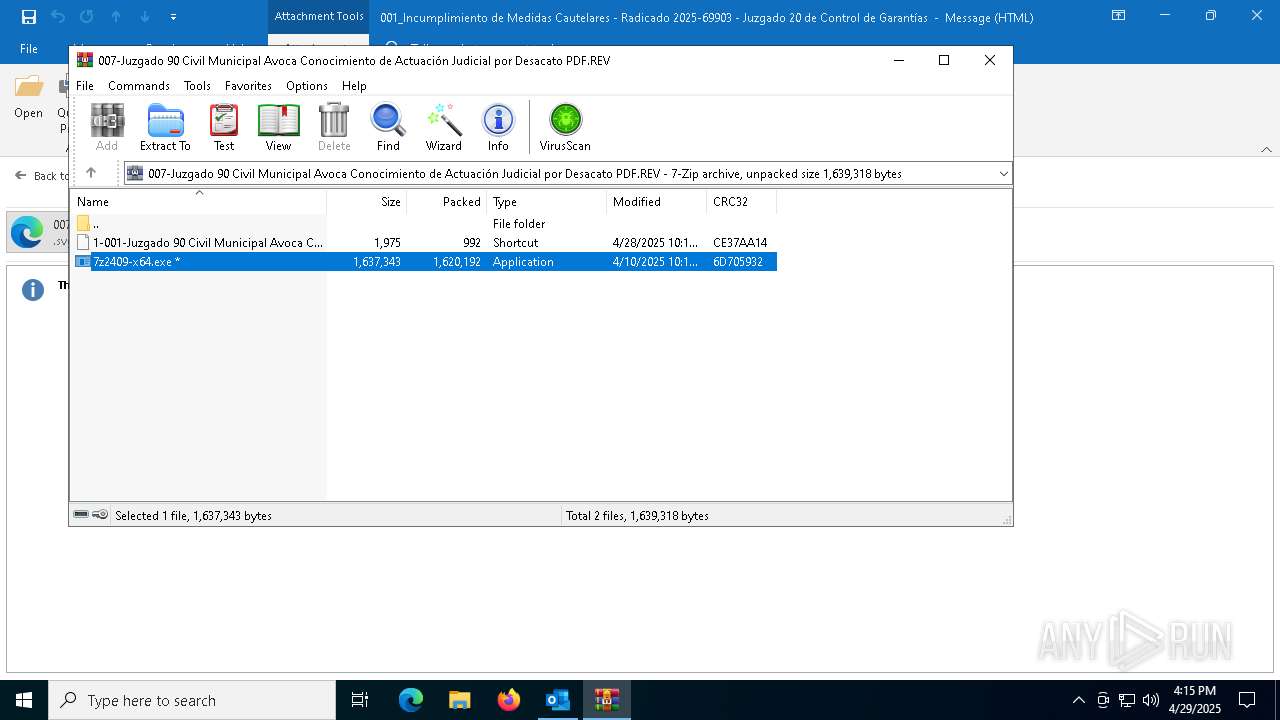Open File Explorer from taskbar
Screen dimensions: 1280x720
(460, 700)
